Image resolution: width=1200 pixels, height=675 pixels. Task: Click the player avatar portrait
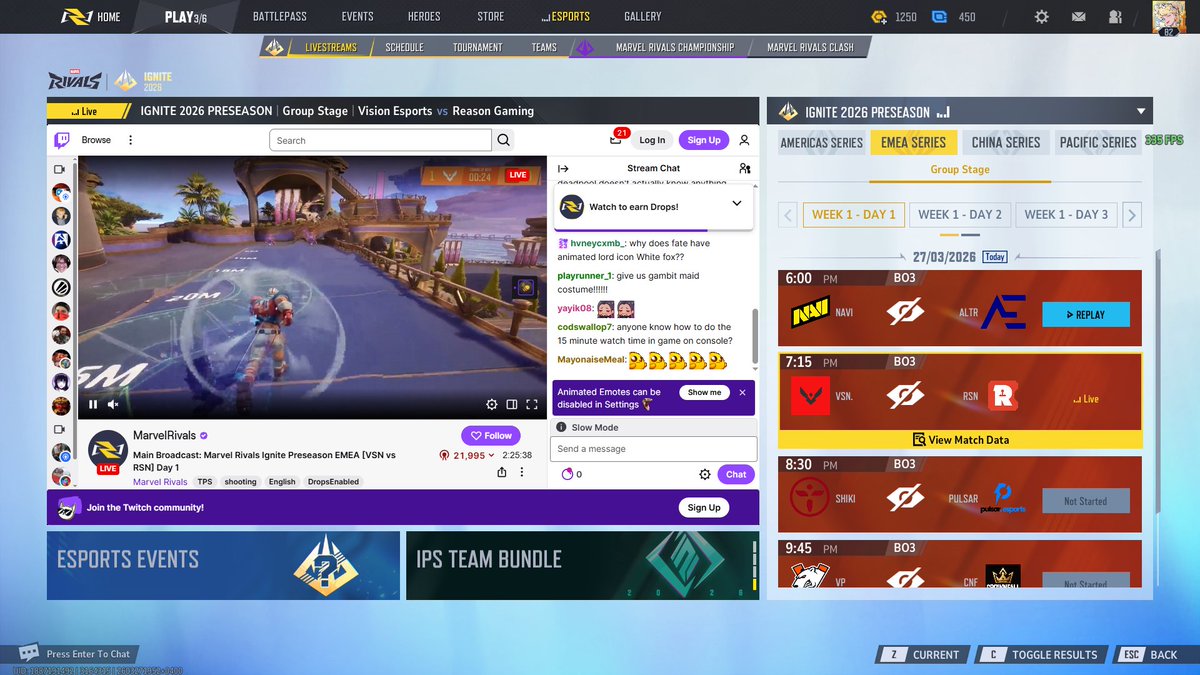[1167, 17]
